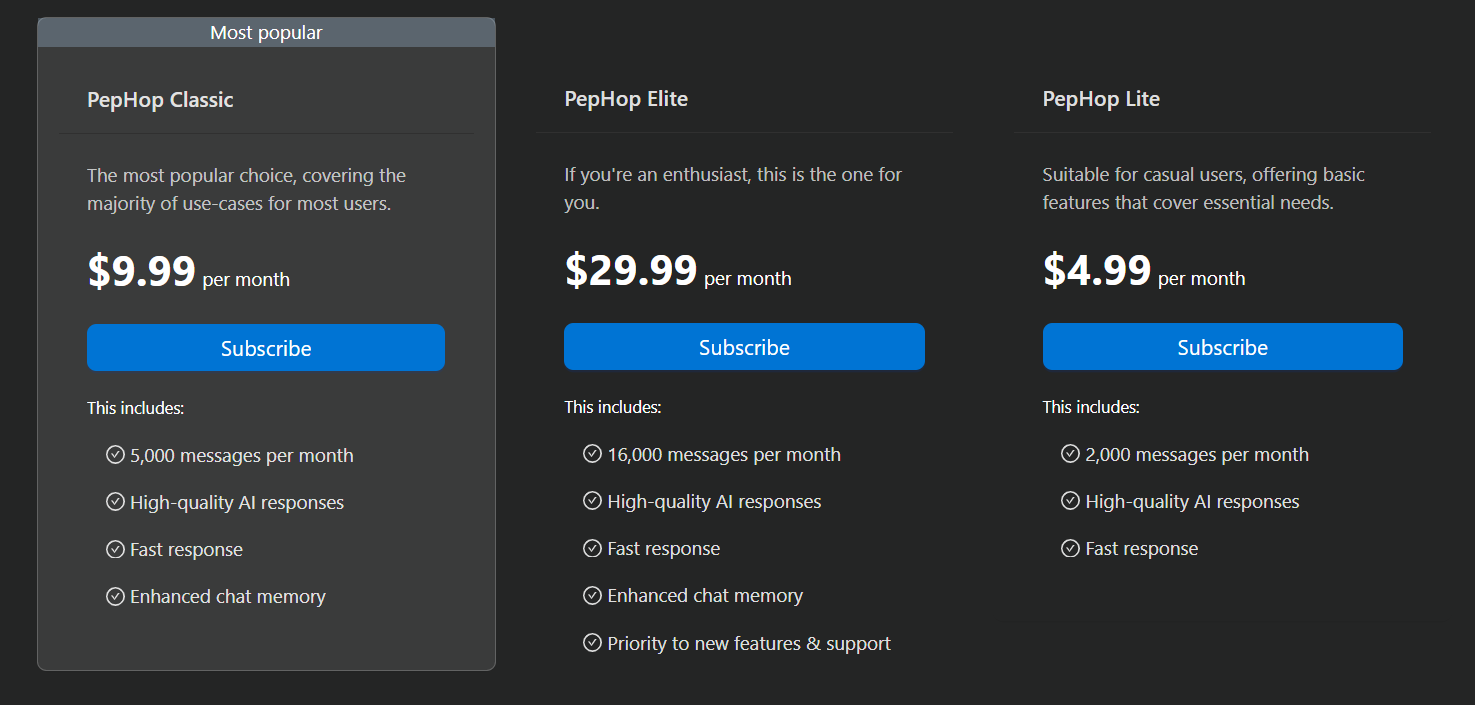This screenshot has width=1475, height=705.
Task: Click This includes label under PepHop Classic
Action: coord(135,408)
